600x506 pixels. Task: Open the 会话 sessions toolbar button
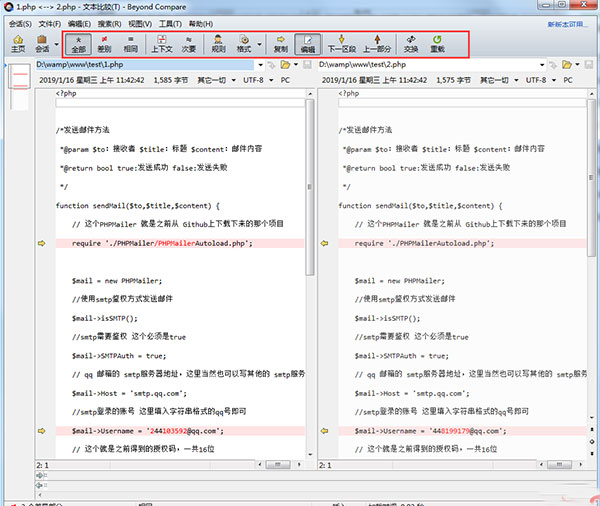click(x=42, y=44)
